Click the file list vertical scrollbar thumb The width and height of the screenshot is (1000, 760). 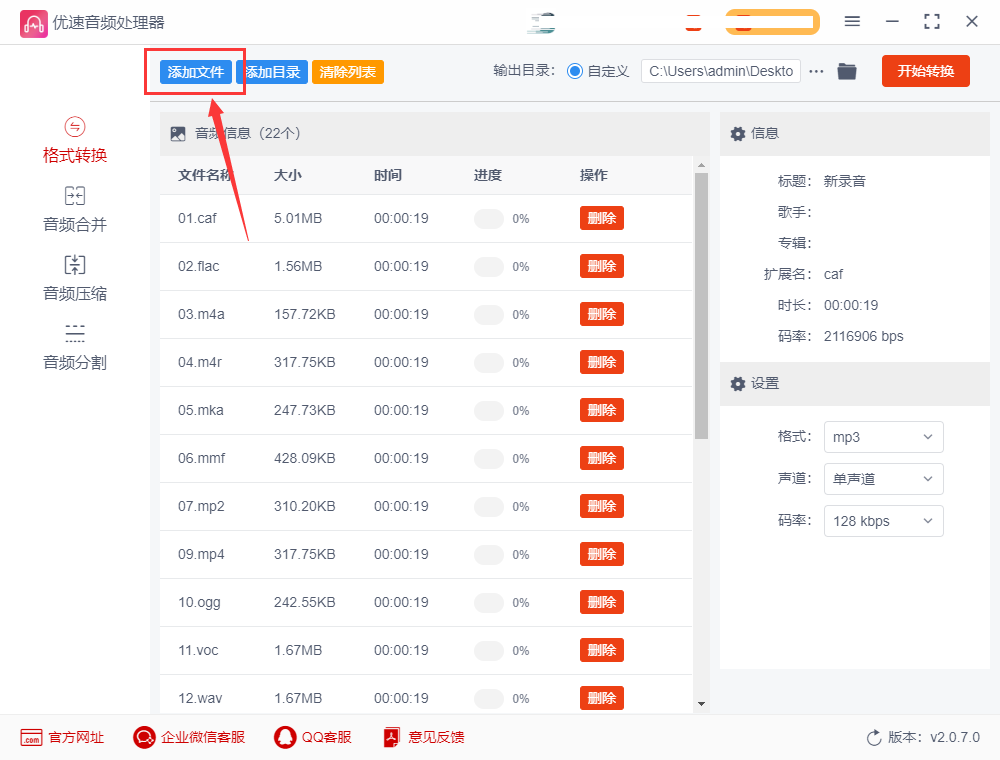pyautogui.click(x=702, y=306)
